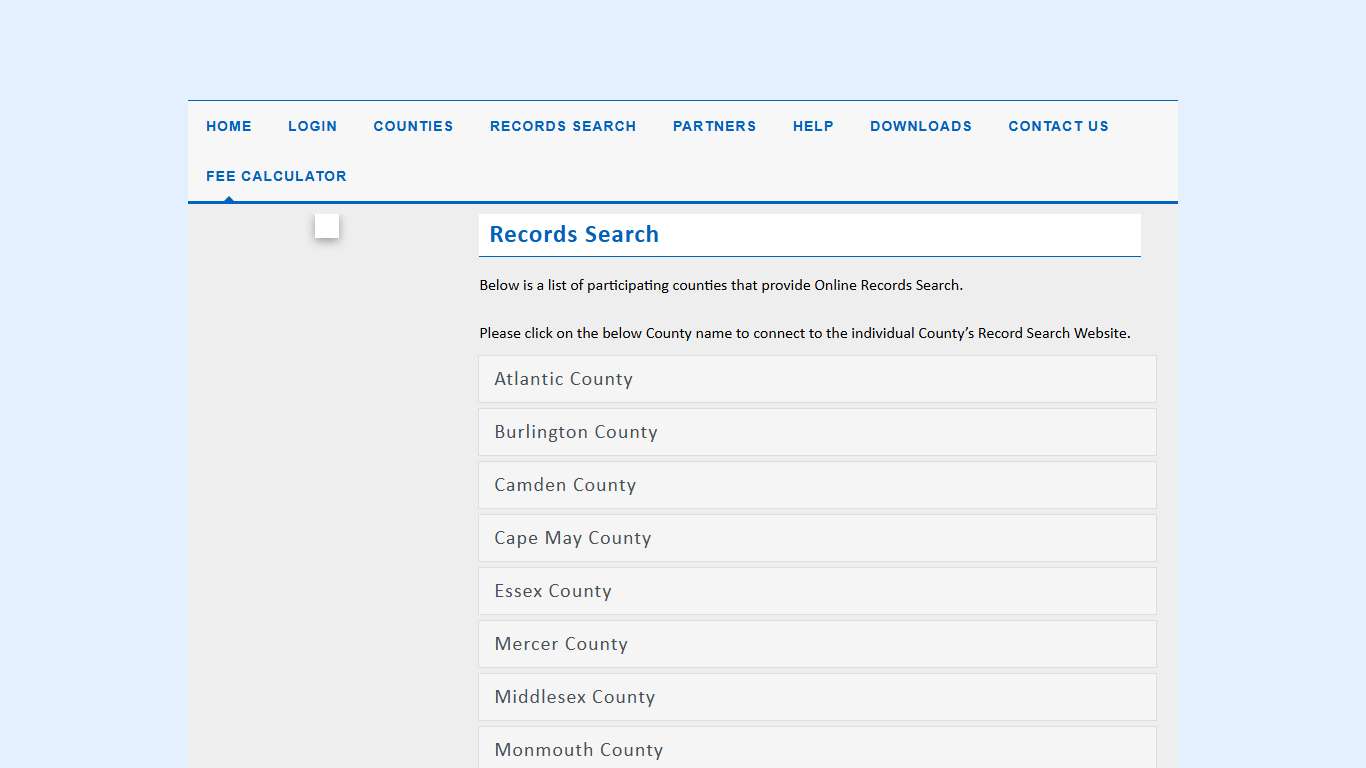Open Essex County records search

pos(553,591)
